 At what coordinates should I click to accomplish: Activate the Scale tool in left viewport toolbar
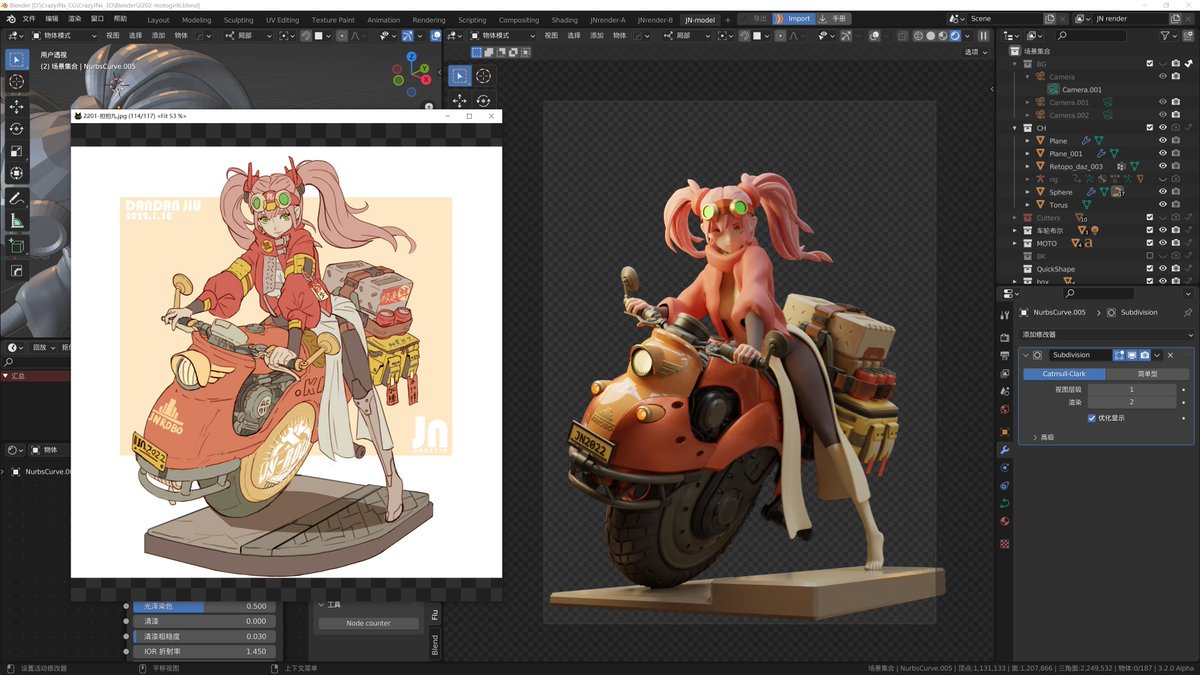click(16, 151)
